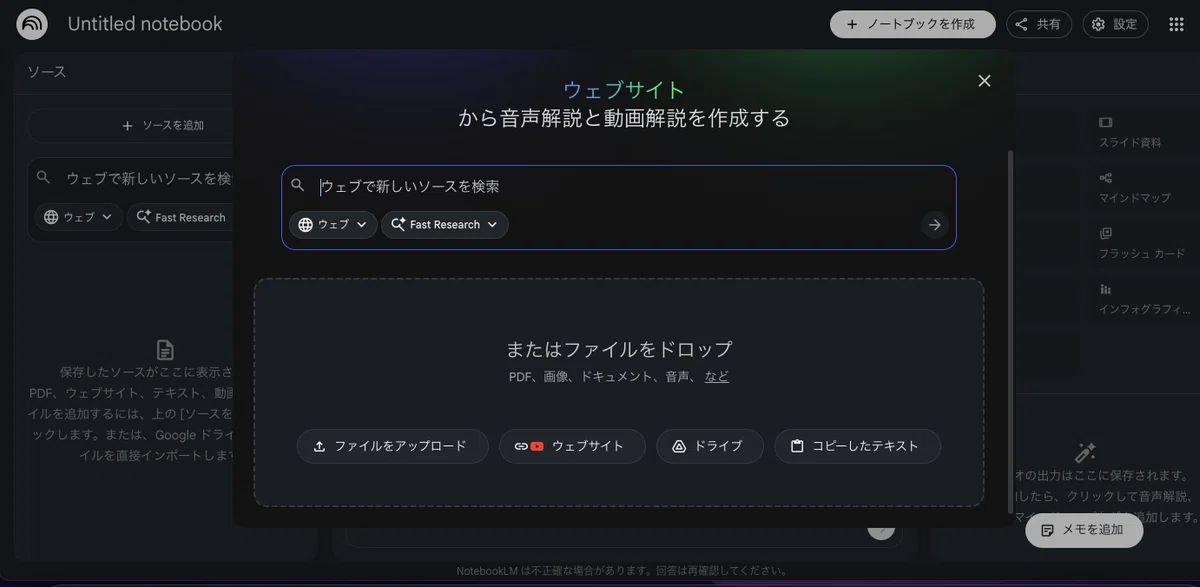Click the YouTube icon on ウェブサイト button

[x=537, y=446]
